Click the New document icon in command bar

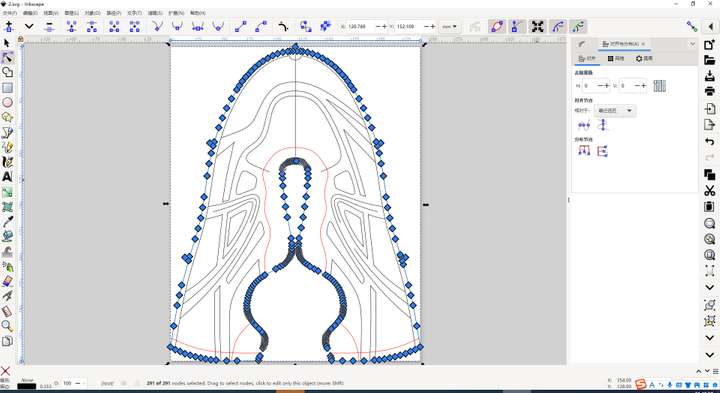709,45
